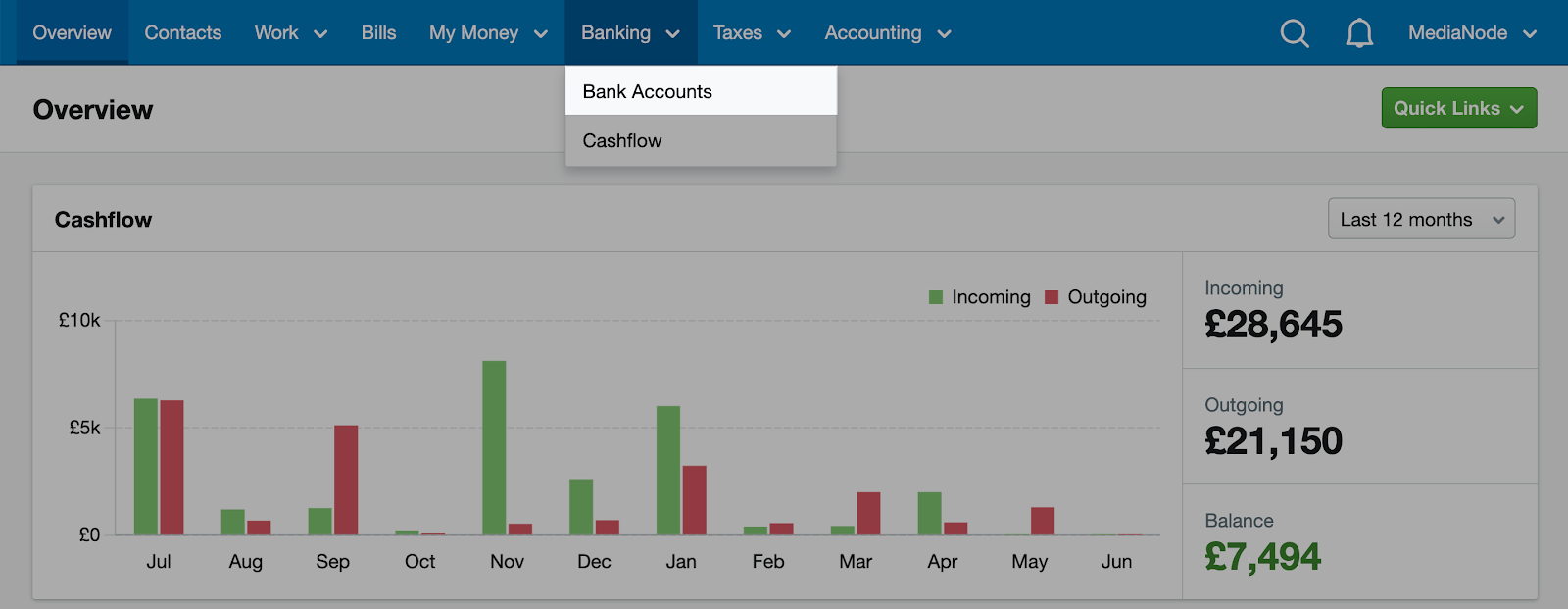
Task: Change the Last 12 months period selector
Action: [1421, 219]
